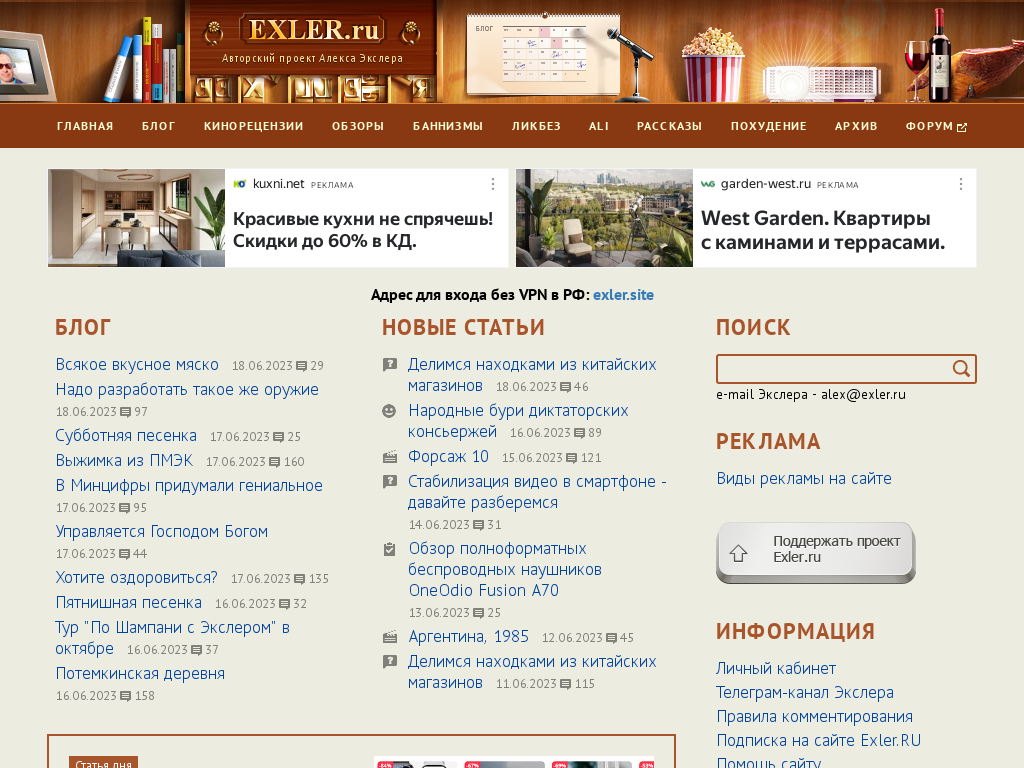The image size is (1024, 768).
Task: Click the wine bottle in header
Action: [940, 56]
